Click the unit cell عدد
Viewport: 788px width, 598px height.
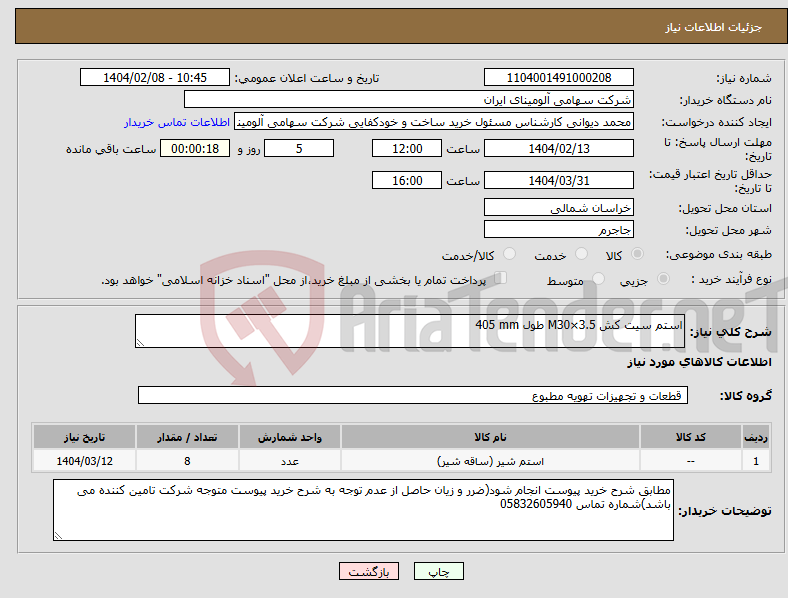(x=290, y=461)
